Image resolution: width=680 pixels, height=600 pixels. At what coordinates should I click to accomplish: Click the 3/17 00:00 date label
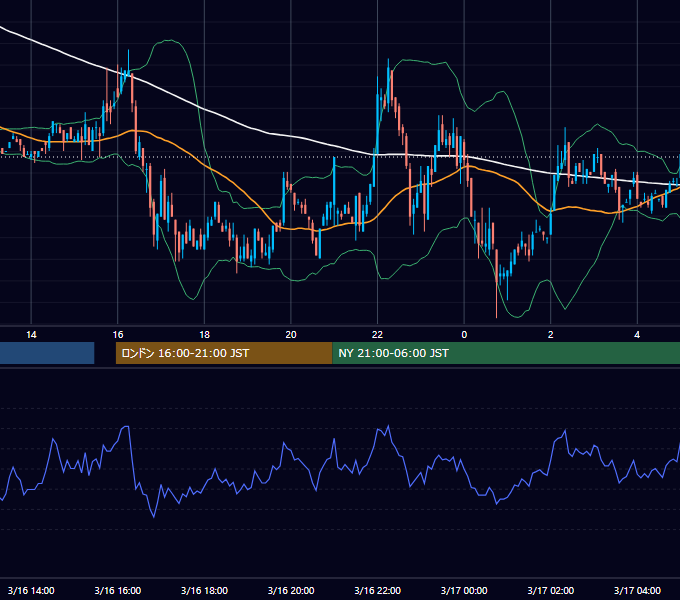[x=464, y=590]
